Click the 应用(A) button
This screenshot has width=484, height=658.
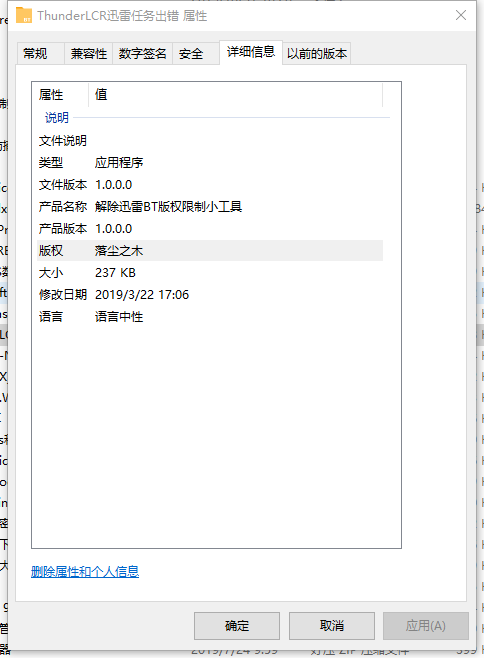coord(426,626)
